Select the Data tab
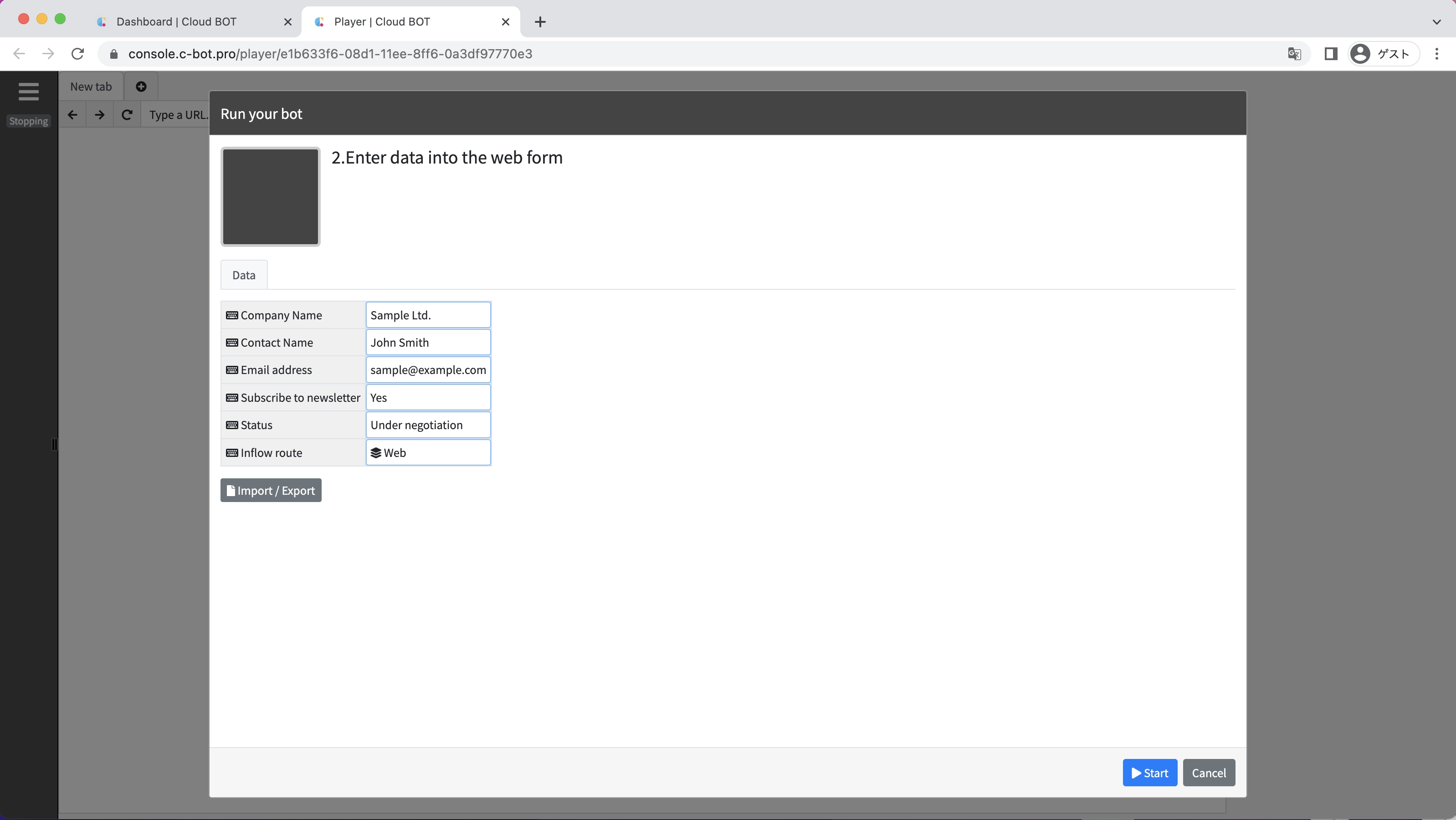Image resolution: width=1456 pixels, height=820 pixels. tap(244, 275)
